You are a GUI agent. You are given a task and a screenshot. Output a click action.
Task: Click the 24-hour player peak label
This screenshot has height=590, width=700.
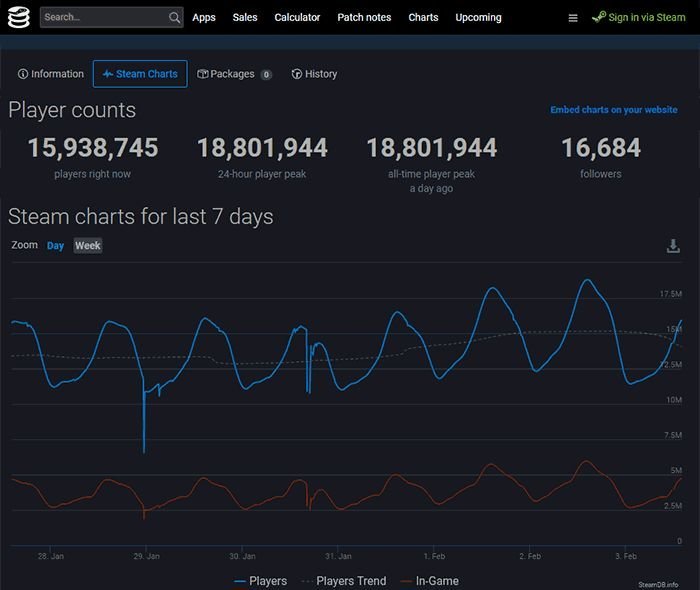[x=262, y=174]
